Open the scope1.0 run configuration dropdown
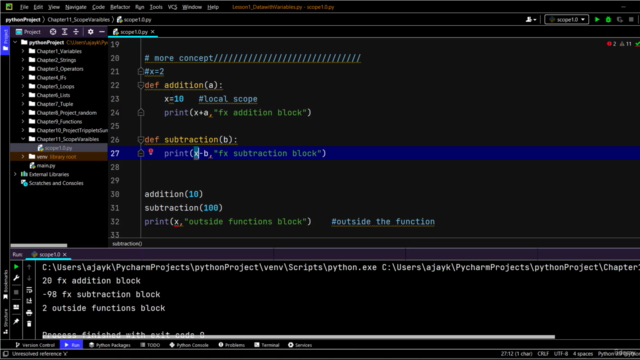The height and width of the screenshot is (360, 640). (x=567, y=19)
